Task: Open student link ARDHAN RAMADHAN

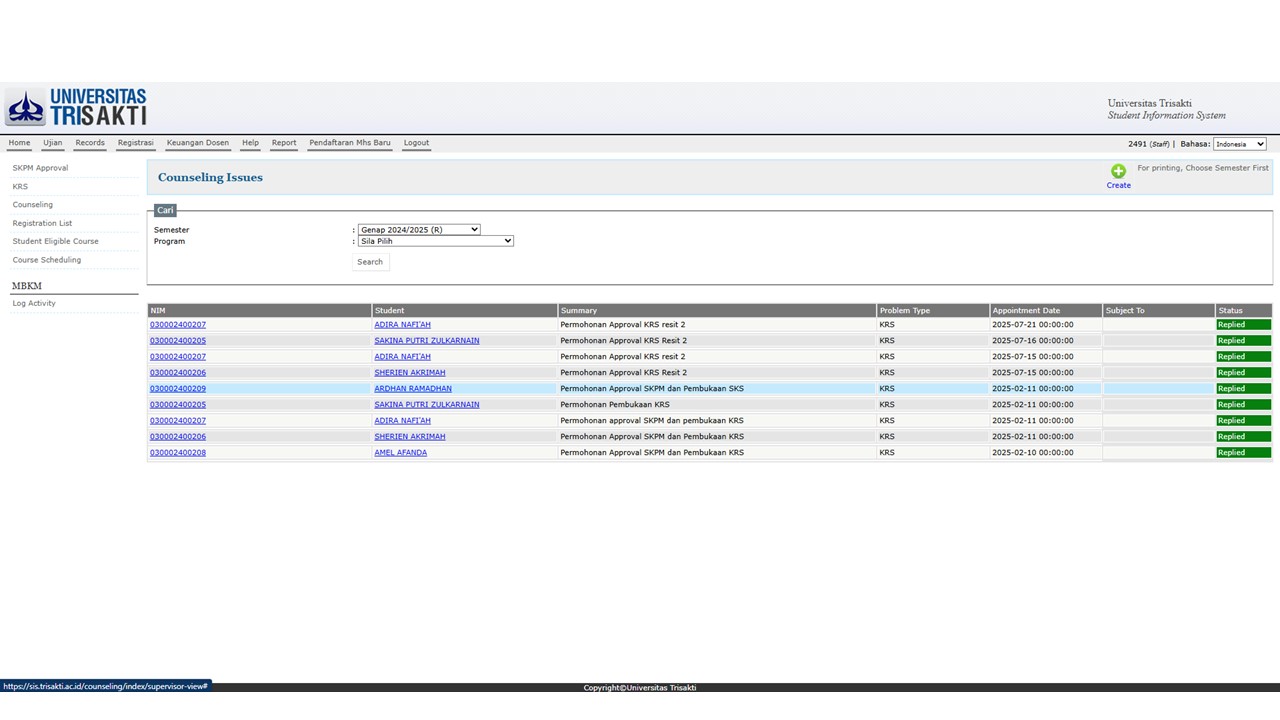Action: coord(413,389)
